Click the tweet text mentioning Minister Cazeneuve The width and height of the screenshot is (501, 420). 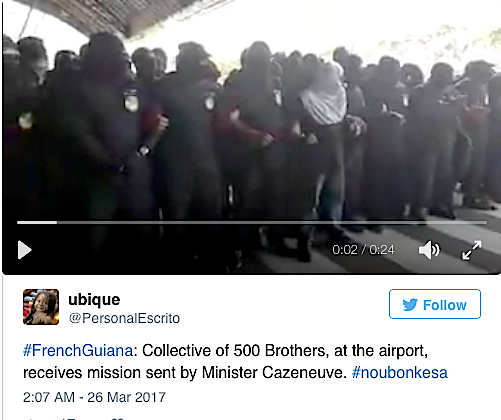[x=235, y=362]
